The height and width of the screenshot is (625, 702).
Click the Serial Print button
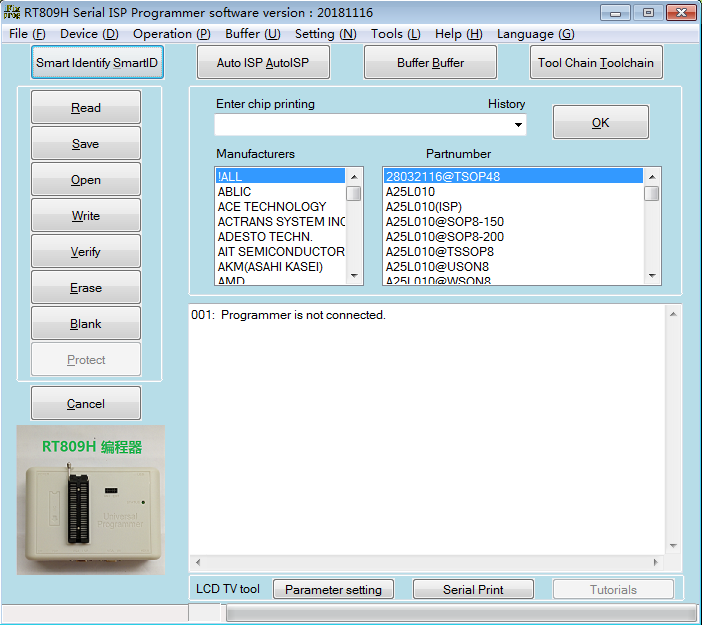pos(473,590)
